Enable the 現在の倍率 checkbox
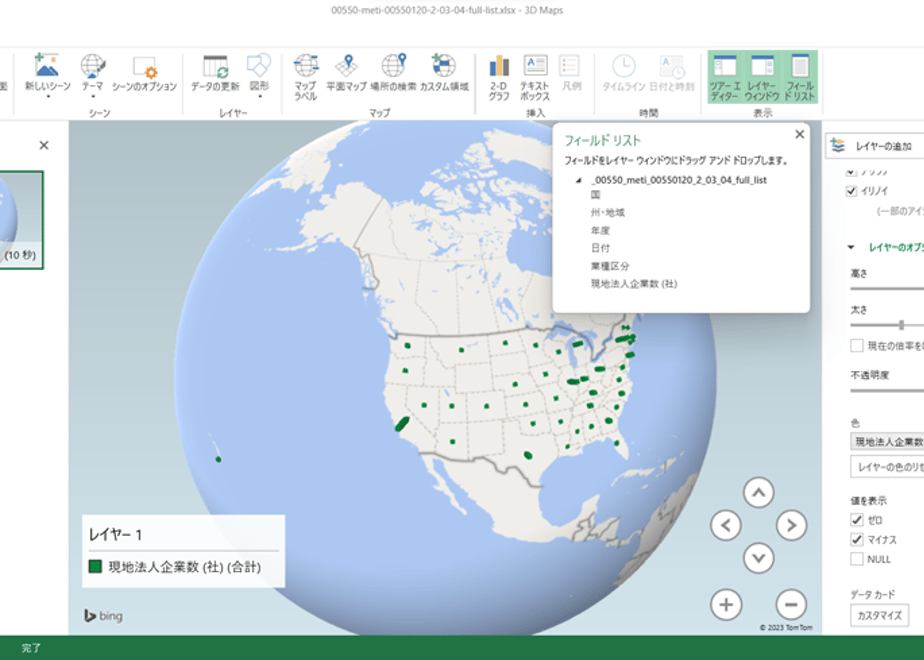Image resolution: width=924 pixels, height=660 pixels. (x=857, y=345)
